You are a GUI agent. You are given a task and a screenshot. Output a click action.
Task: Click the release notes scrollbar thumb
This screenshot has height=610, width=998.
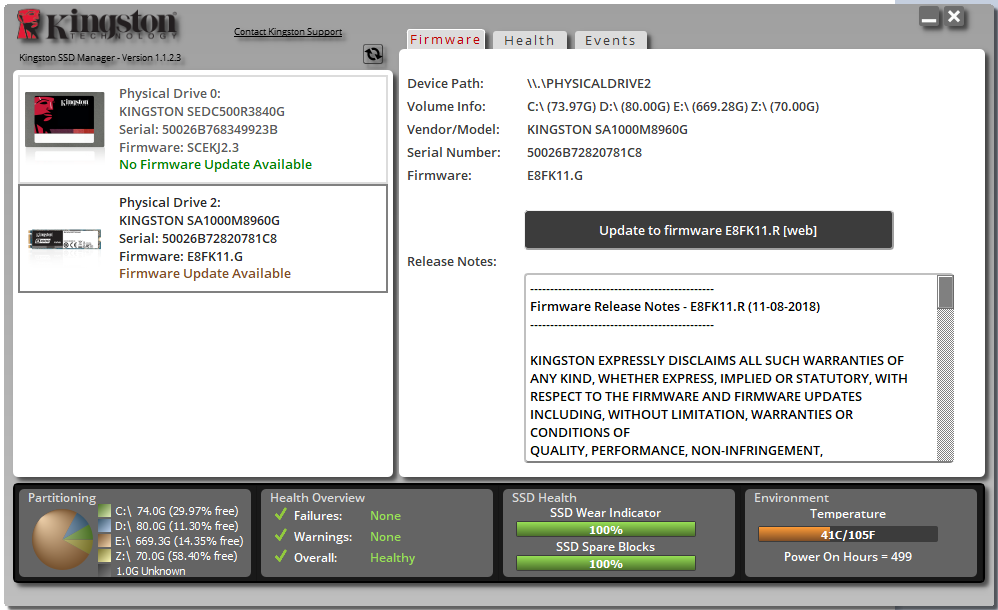click(945, 292)
